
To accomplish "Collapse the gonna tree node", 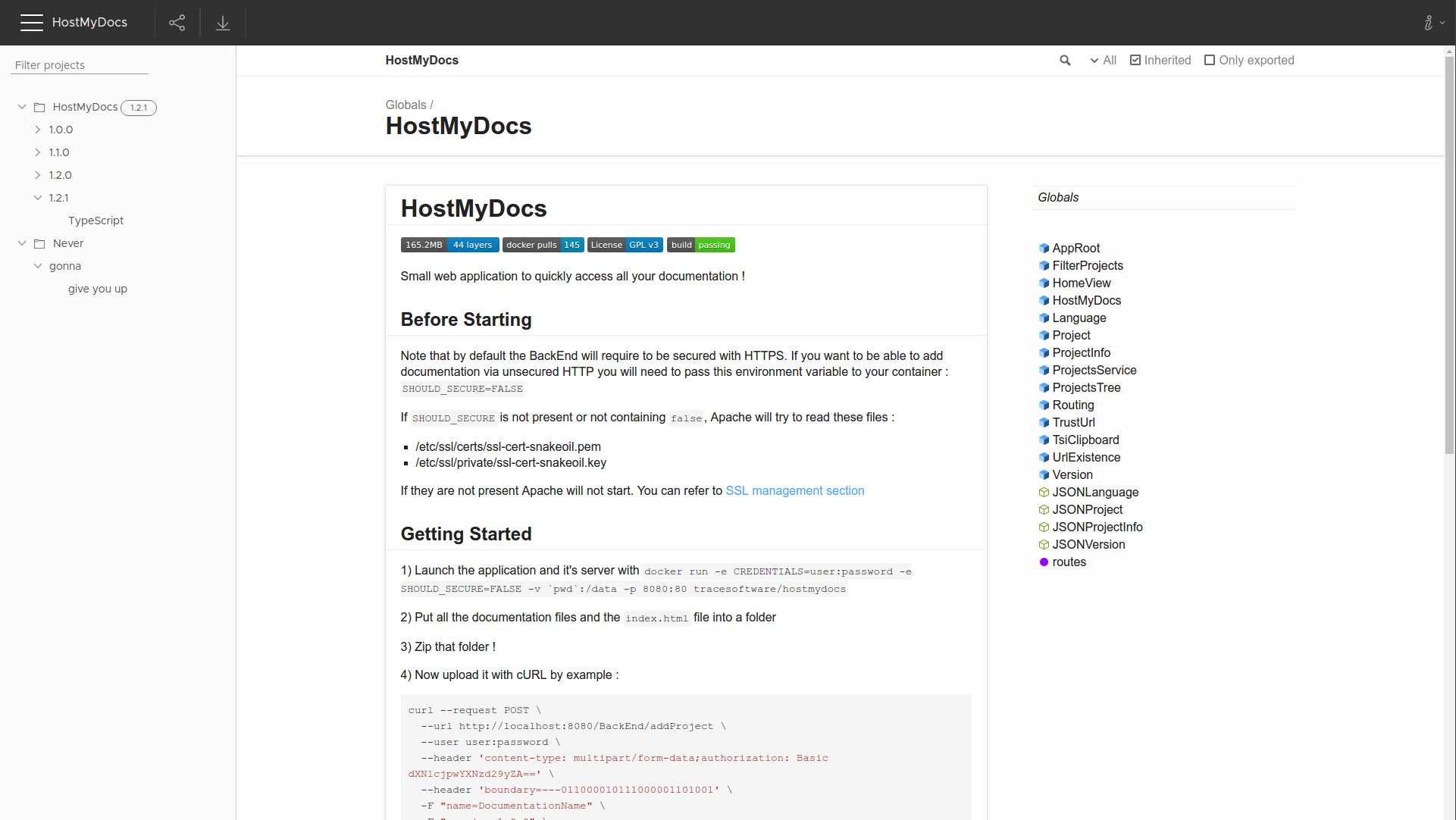I will pyautogui.click(x=38, y=266).
